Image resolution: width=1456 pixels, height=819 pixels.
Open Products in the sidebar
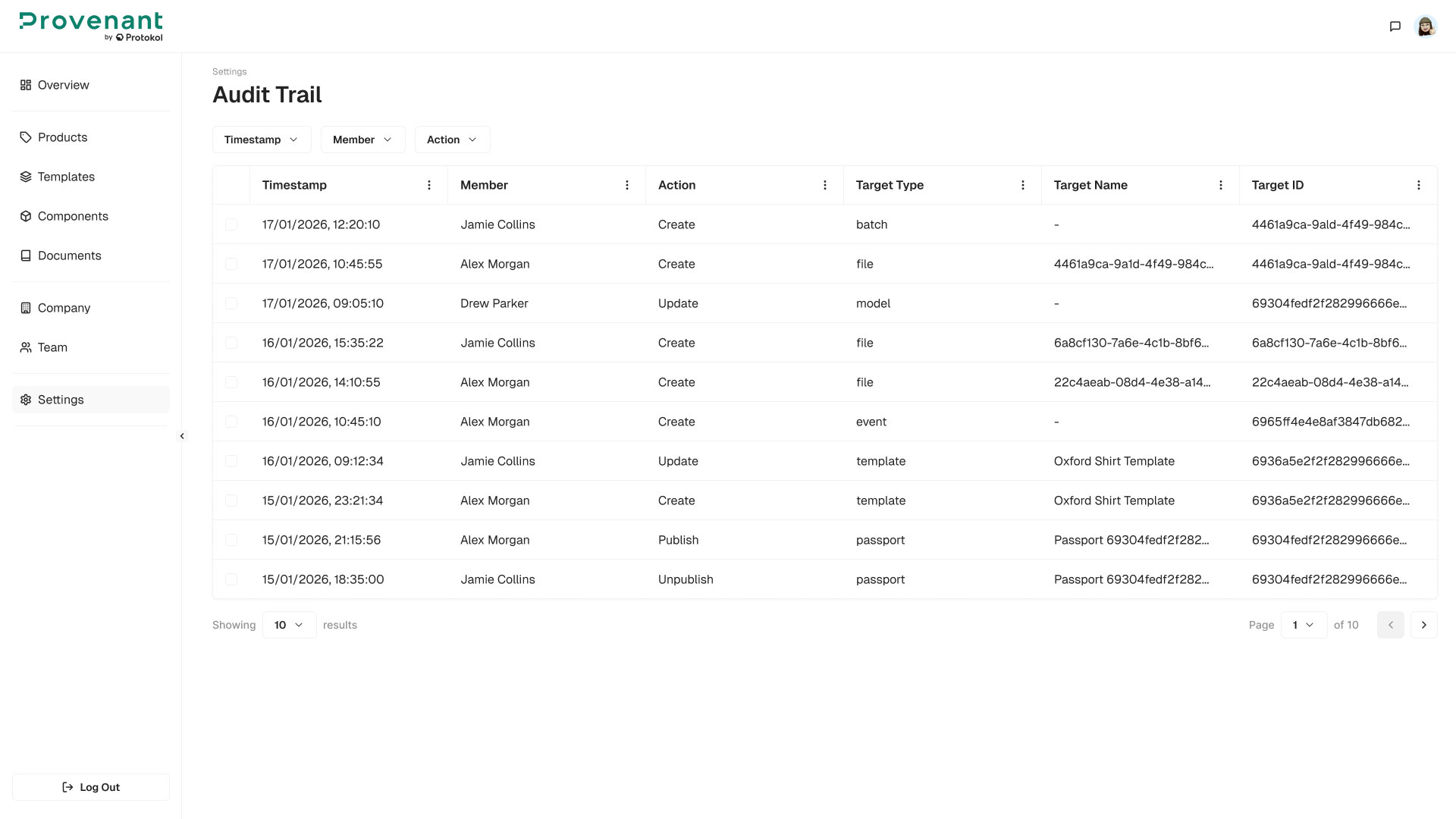click(91, 137)
